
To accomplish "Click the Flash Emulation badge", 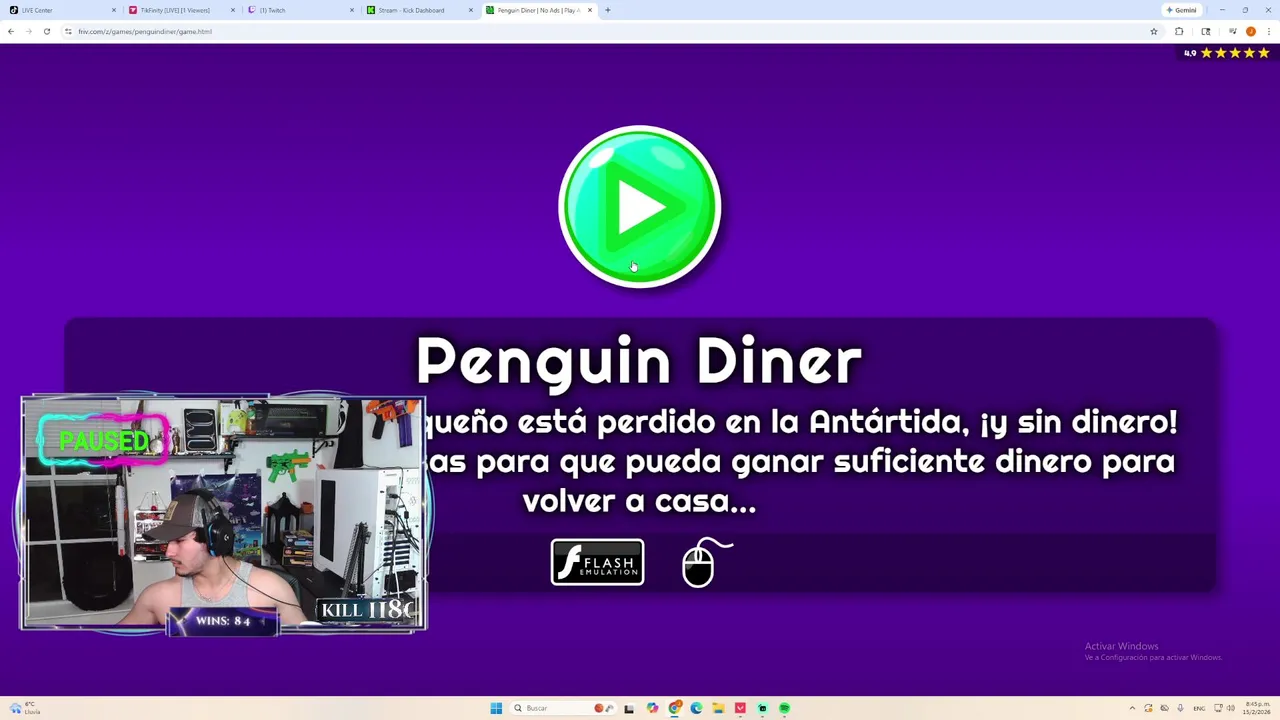I will tap(597, 562).
